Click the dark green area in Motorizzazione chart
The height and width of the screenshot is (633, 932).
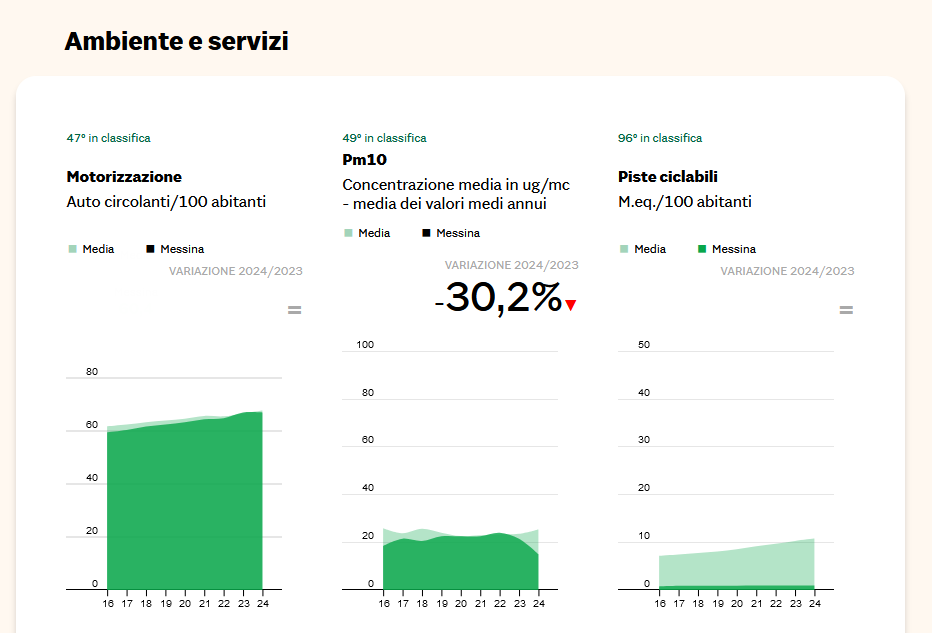tap(185, 510)
